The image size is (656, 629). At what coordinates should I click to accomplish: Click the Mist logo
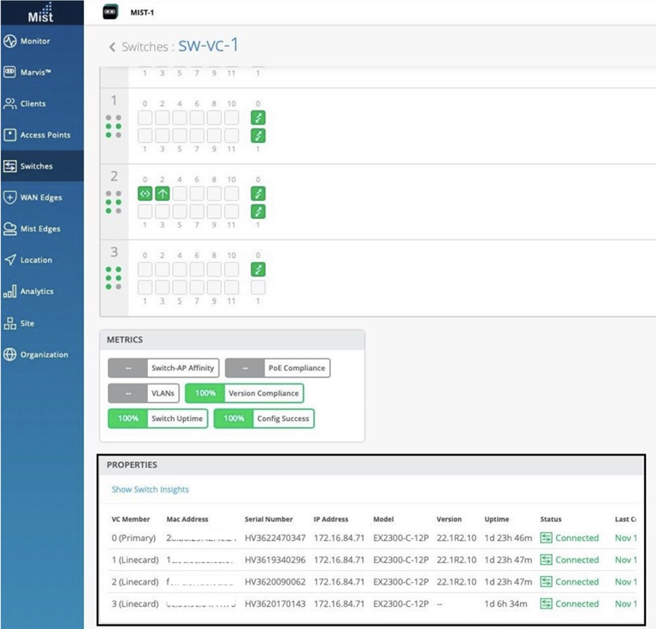(x=41, y=13)
